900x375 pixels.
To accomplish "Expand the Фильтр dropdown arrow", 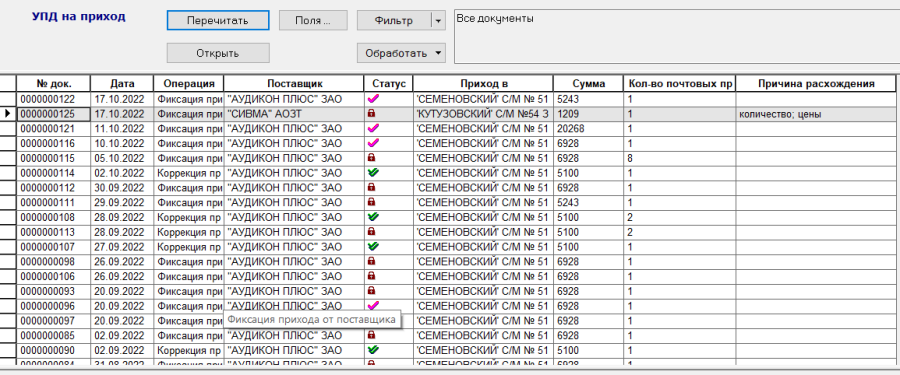I will pyautogui.click(x=438, y=21).
